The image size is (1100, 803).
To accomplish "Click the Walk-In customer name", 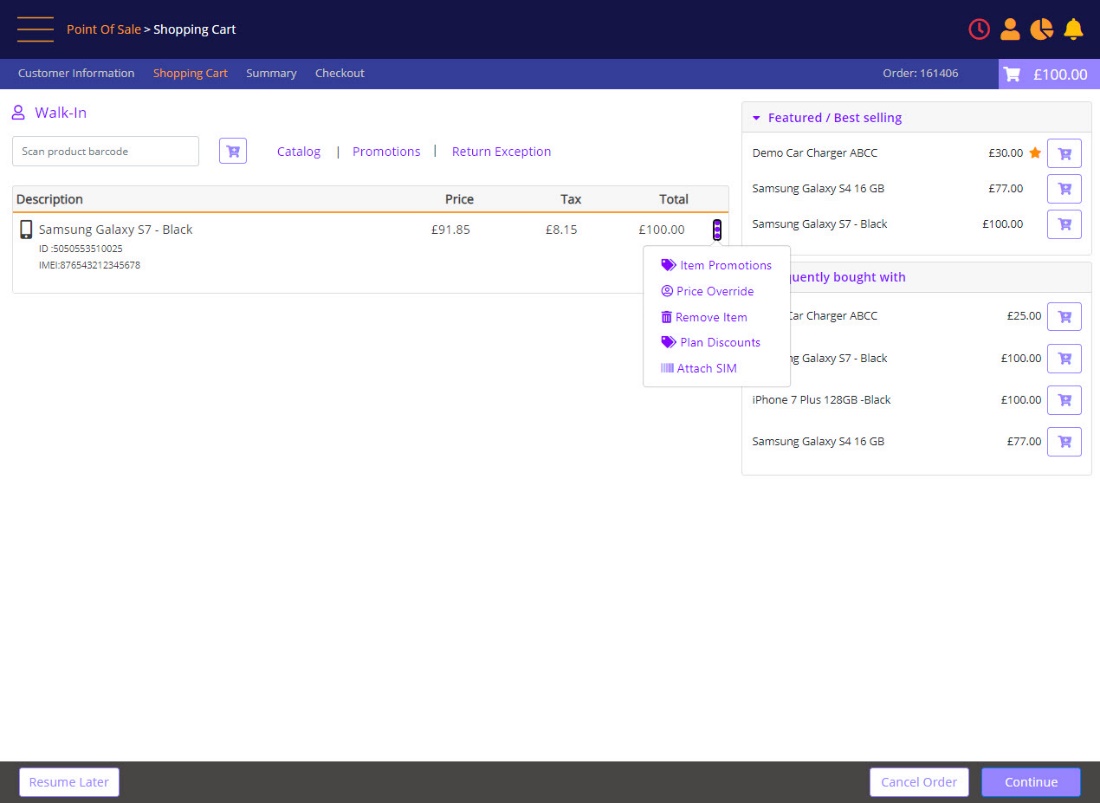I will pyautogui.click(x=60, y=112).
